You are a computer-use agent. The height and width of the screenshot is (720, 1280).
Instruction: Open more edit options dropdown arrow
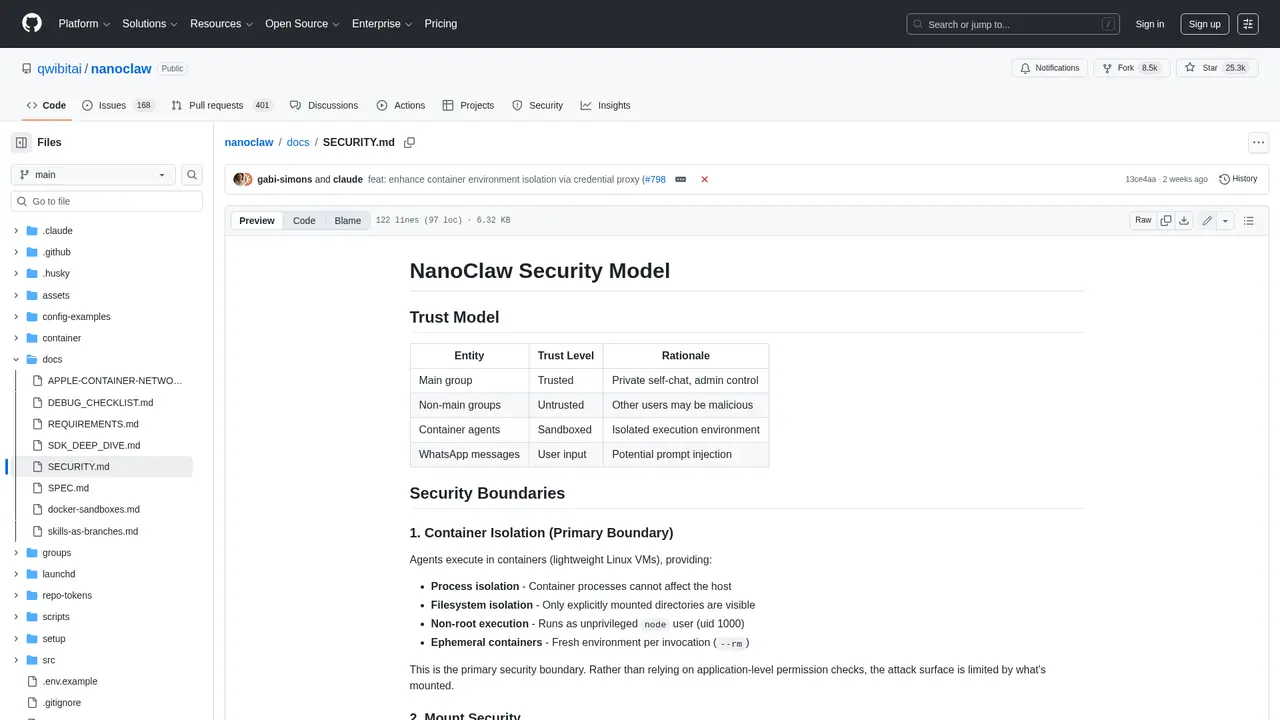click(x=1225, y=221)
